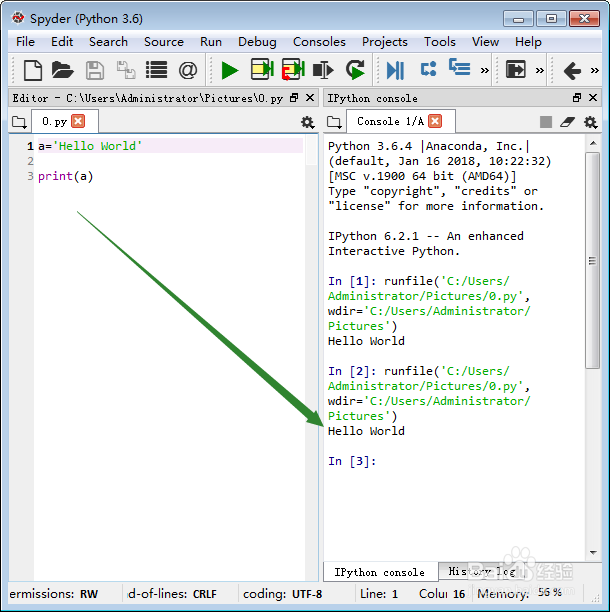The height and width of the screenshot is (612, 610).
Task: Expand overflow chevron after back arrow
Action: (x=595, y=71)
